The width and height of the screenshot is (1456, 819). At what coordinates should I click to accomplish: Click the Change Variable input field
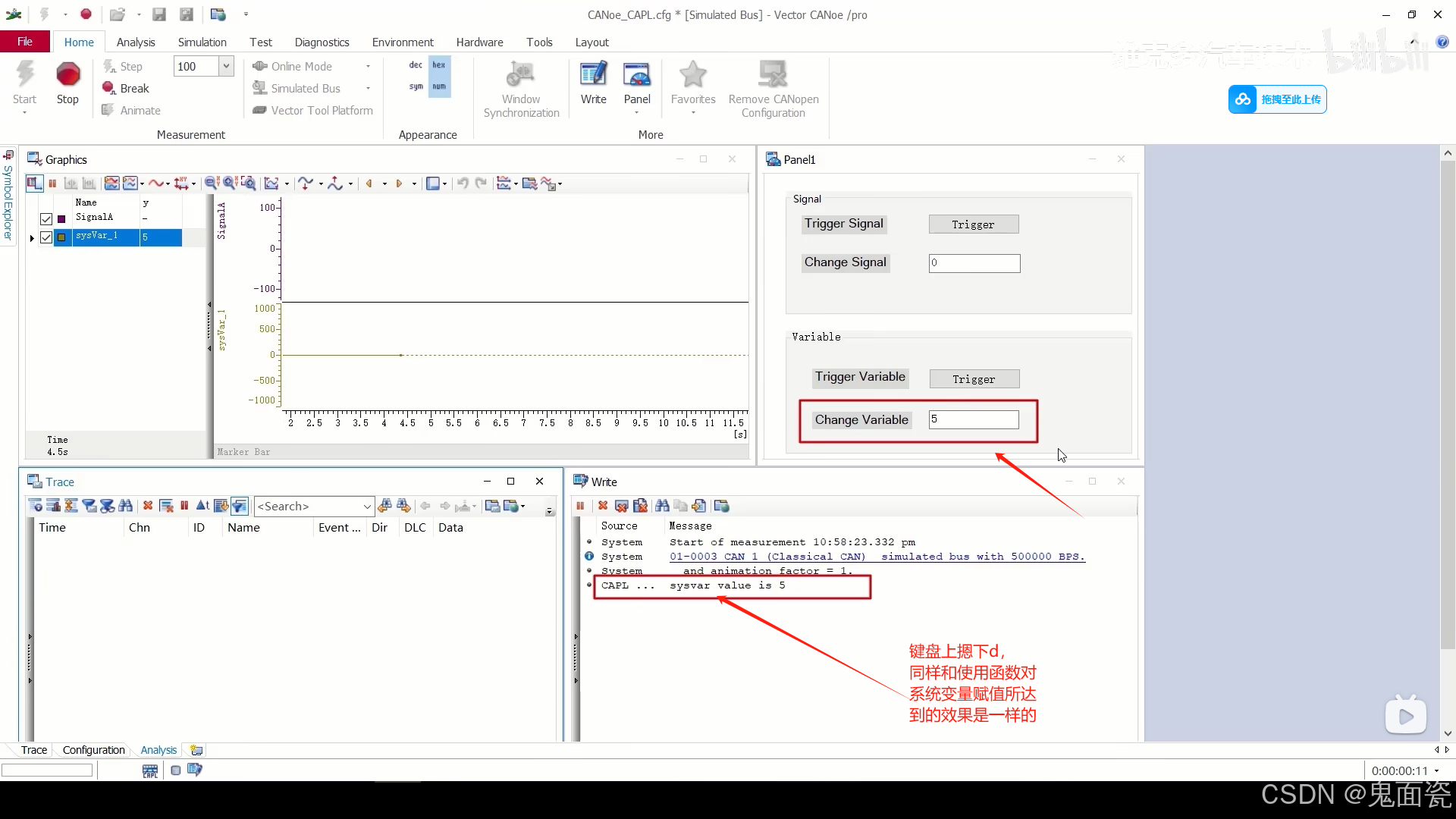coord(974,419)
